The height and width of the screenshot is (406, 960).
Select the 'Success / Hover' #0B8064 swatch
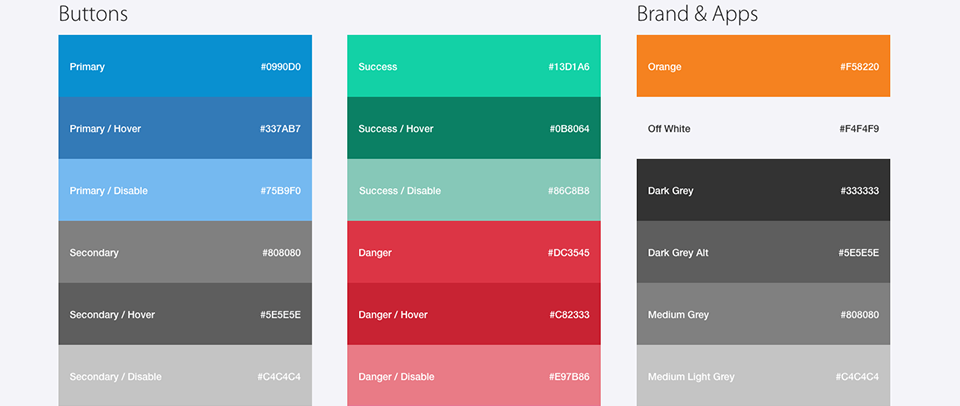(x=474, y=128)
